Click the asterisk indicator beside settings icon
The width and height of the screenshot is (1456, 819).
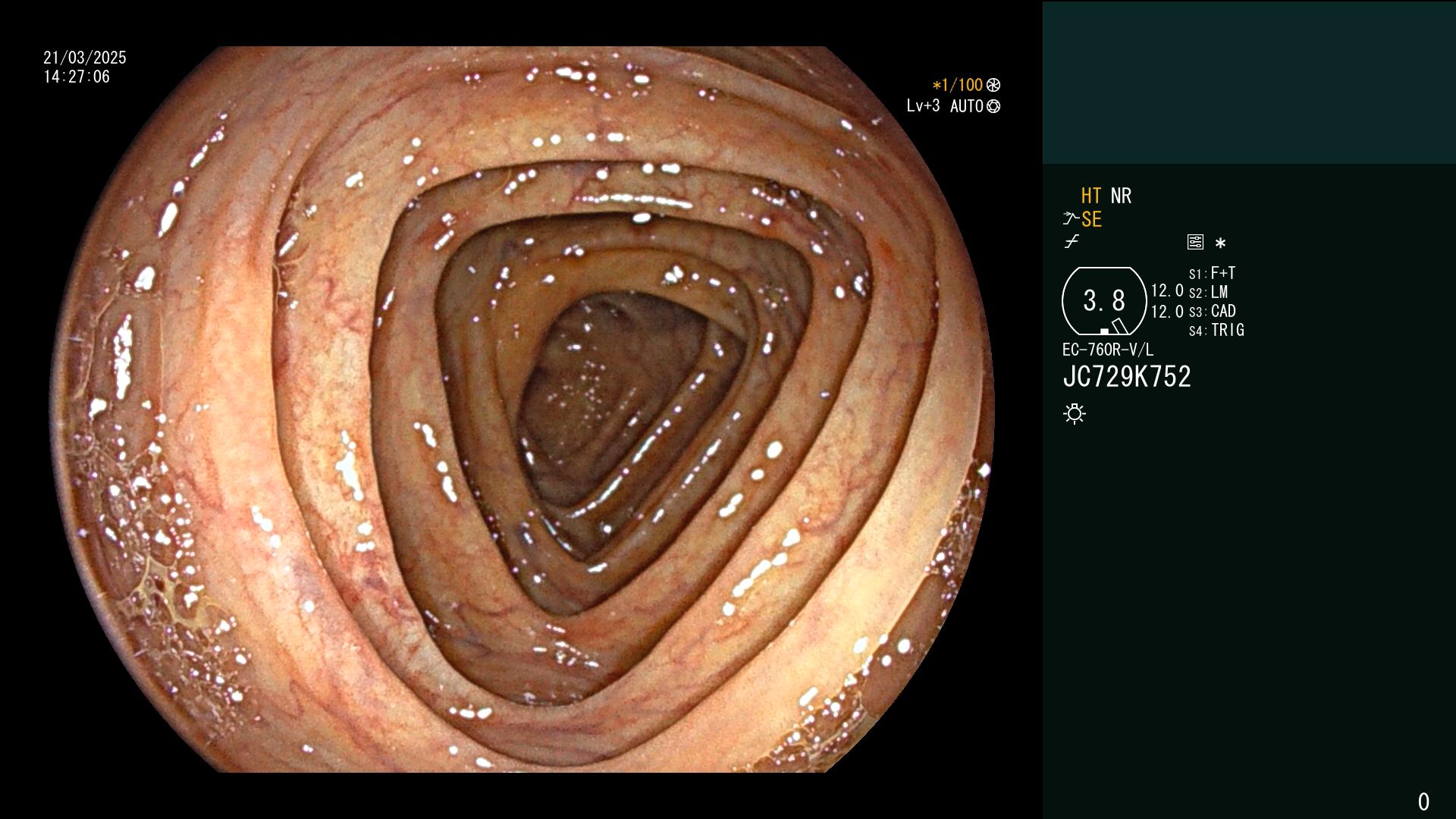1220,243
